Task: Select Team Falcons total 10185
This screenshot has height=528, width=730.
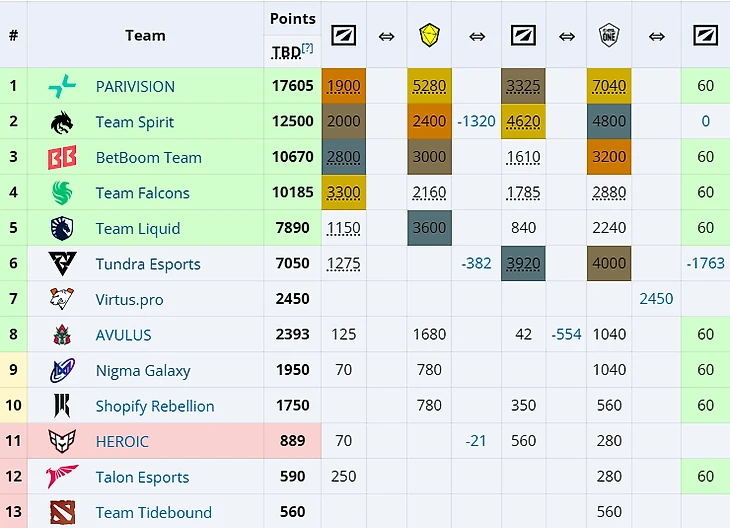Action: (x=293, y=192)
